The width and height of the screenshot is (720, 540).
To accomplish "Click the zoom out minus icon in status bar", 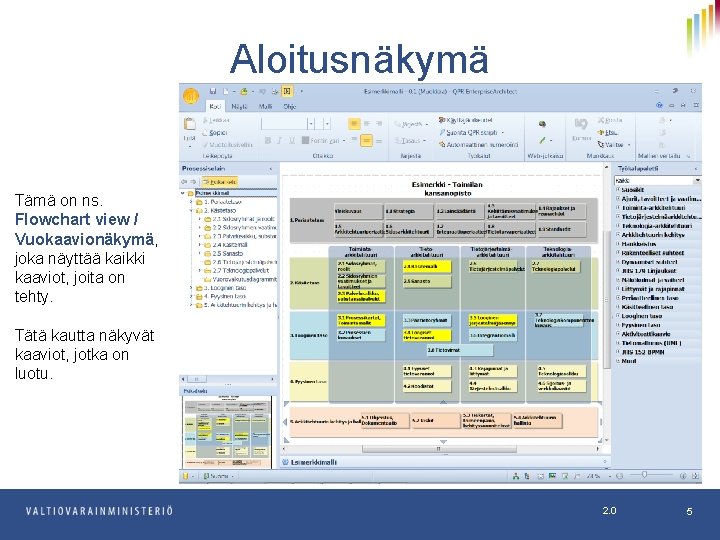I will click(620, 476).
